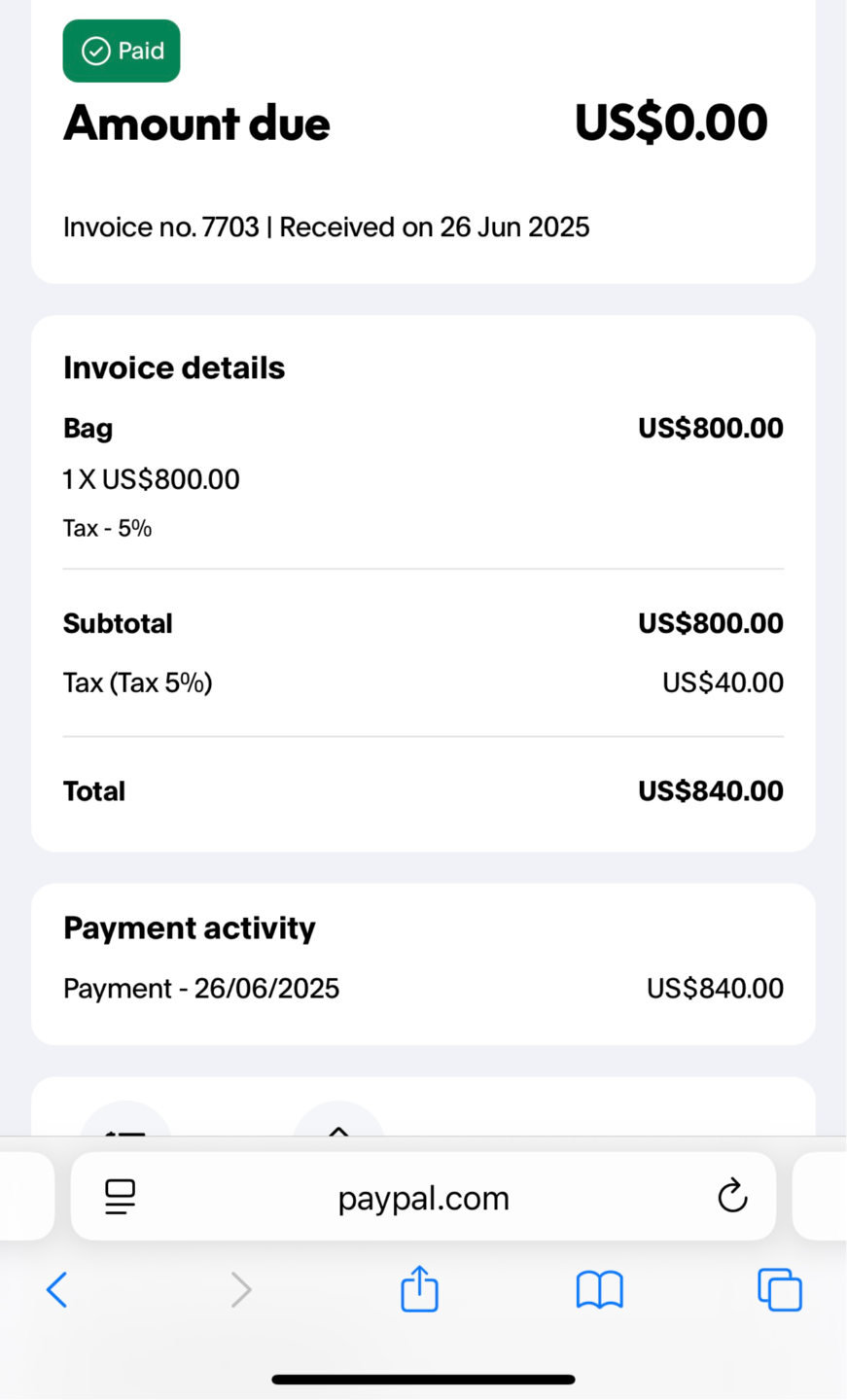Tap the Safari back arrow
Image resolution: width=847 pixels, height=1400 pixels.
(57, 1290)
